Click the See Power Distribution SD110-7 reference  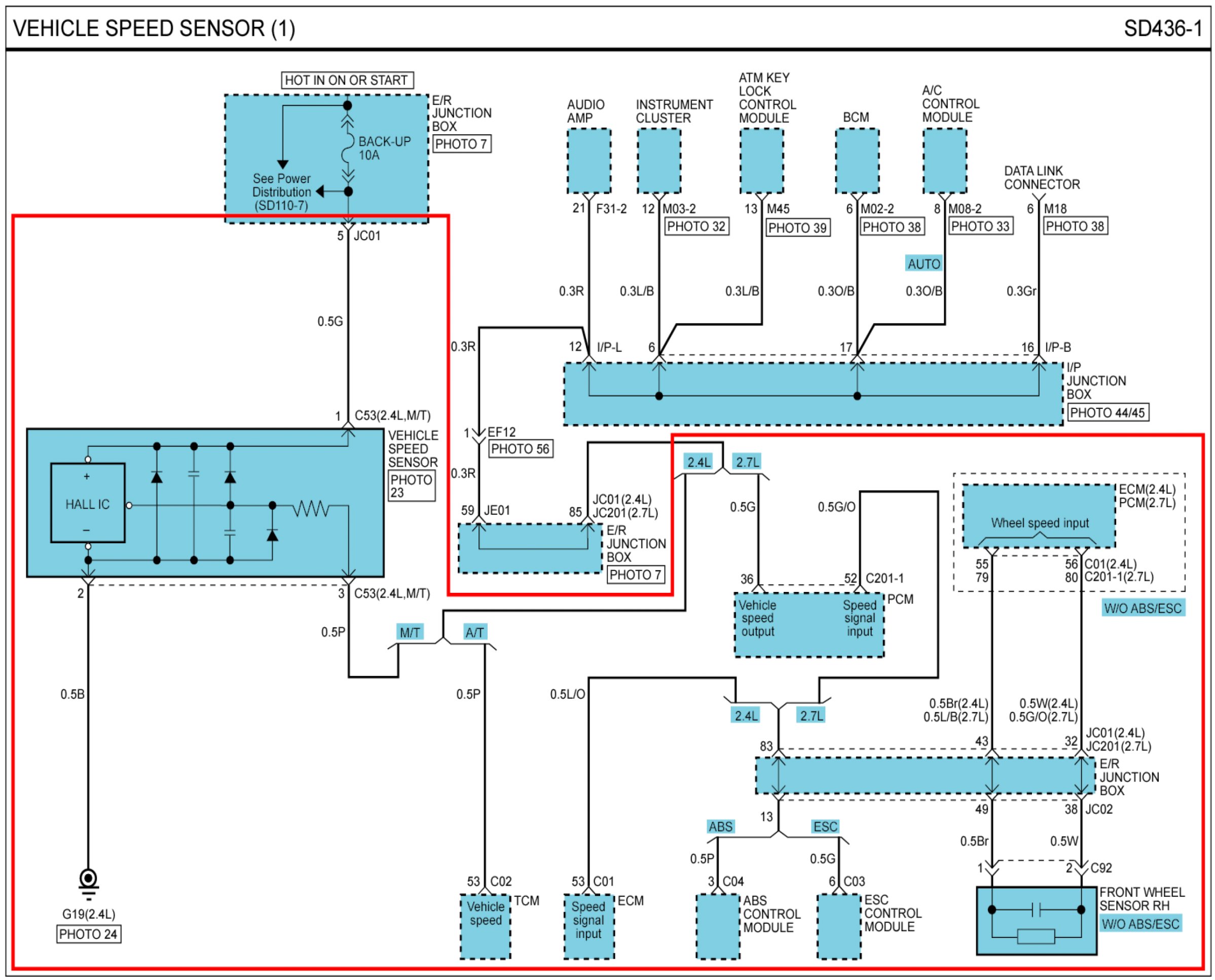pos(281,192)
